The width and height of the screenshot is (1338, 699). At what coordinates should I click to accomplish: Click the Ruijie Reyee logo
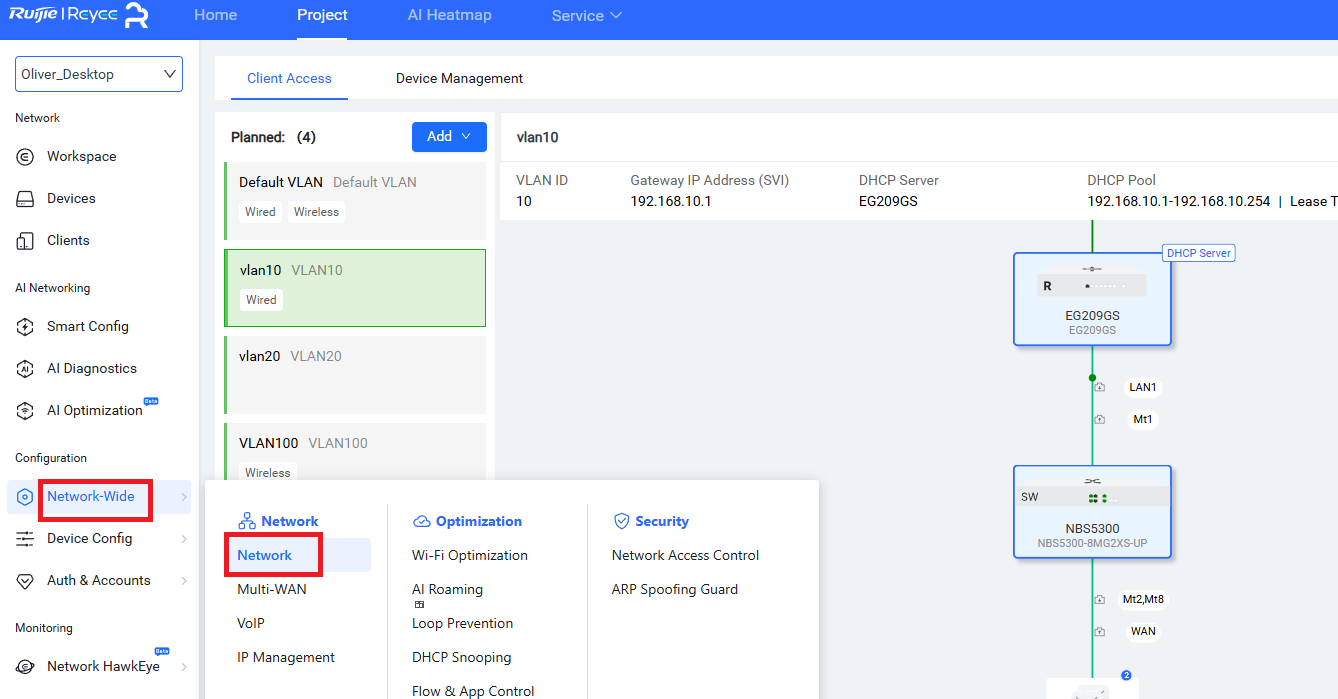[78, 15]
